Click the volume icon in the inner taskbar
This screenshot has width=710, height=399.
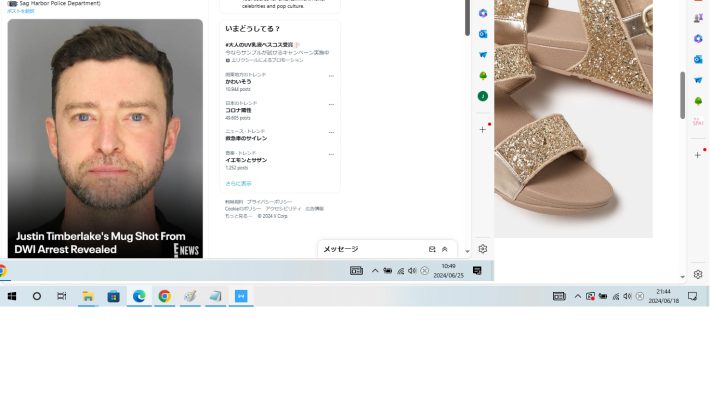pyautogui.click(x=412, y=271)
